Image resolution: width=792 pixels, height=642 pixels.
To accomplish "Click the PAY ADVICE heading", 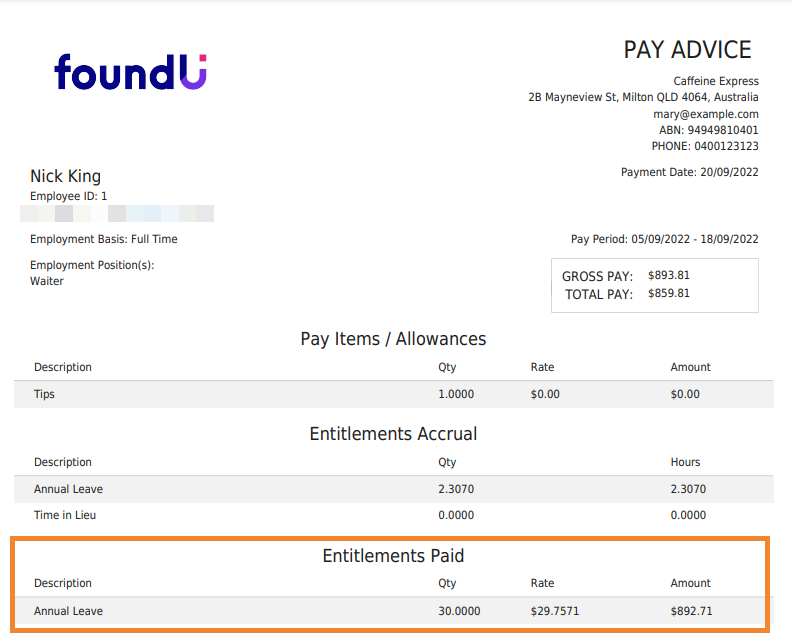I will [687, 50].
